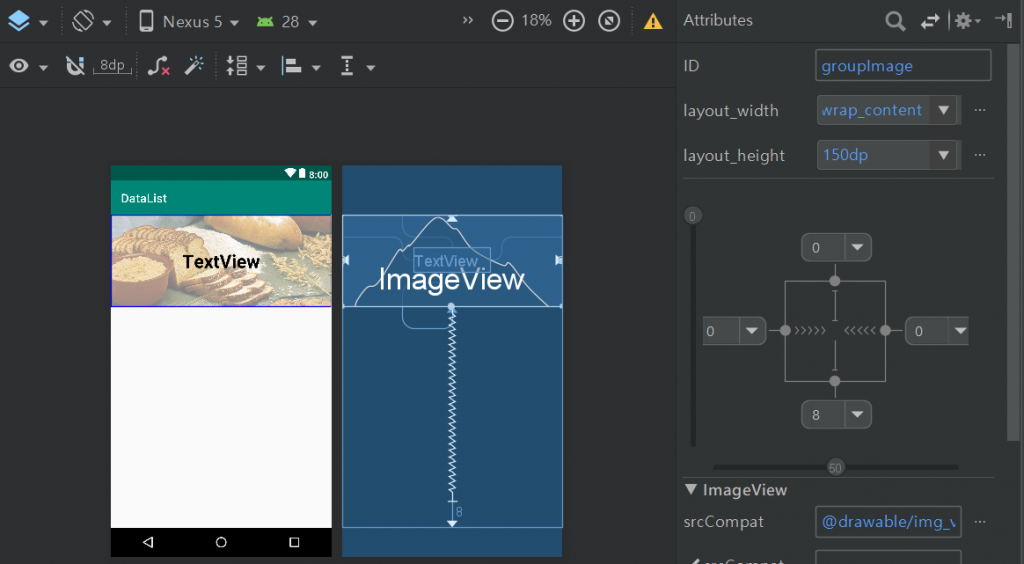Search attributes with the magnifier icon
This screenshot has width=1024, height=564.
tap(895, 21)
